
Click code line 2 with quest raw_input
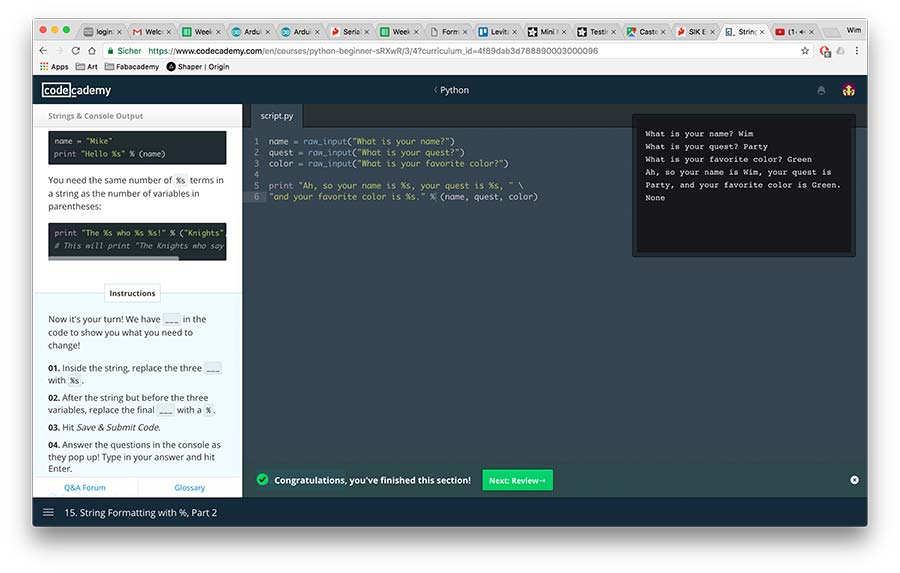[x=366, y=152]
